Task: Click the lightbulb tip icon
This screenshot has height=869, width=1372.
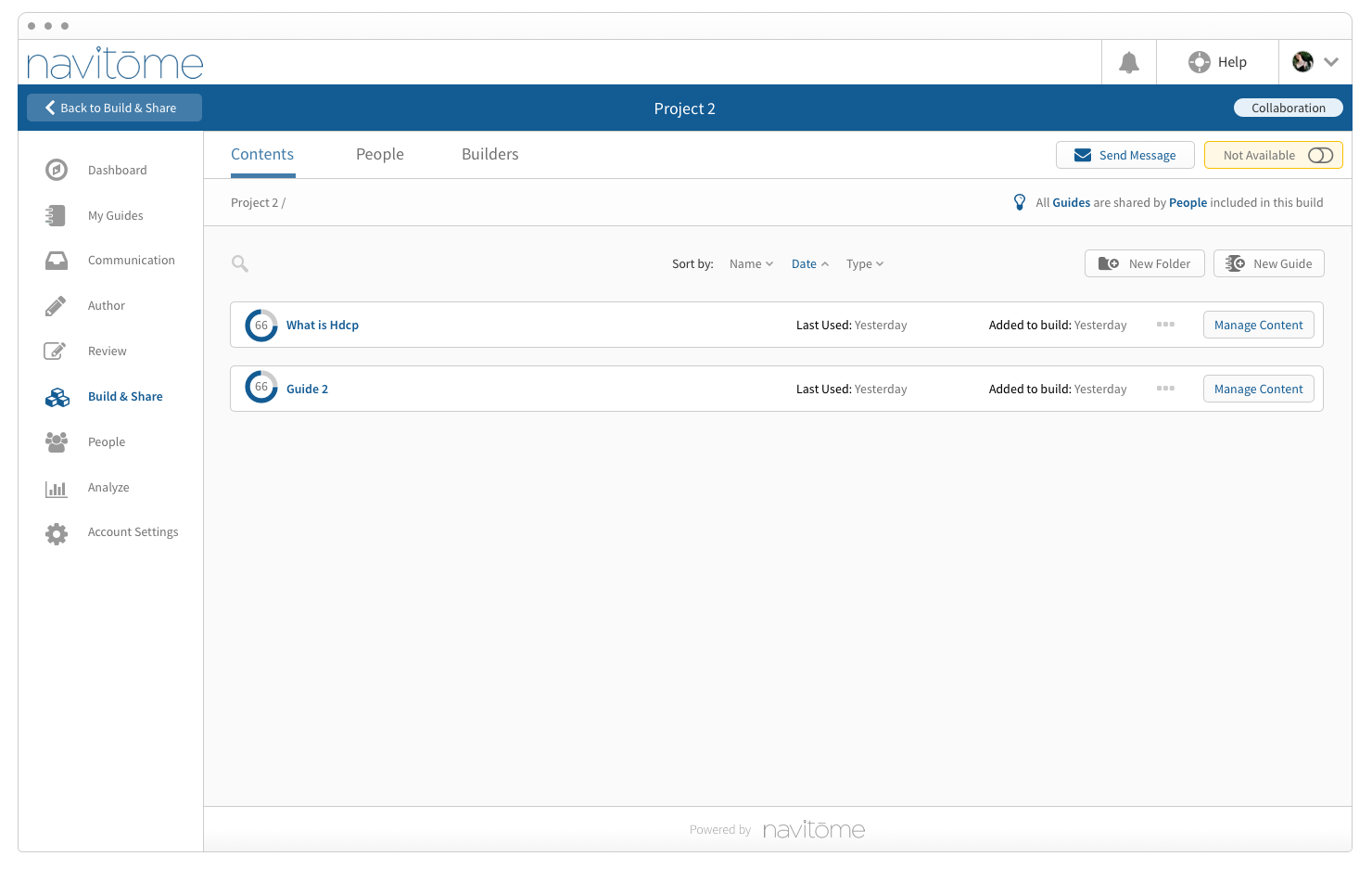Action: coord(1020,202)
